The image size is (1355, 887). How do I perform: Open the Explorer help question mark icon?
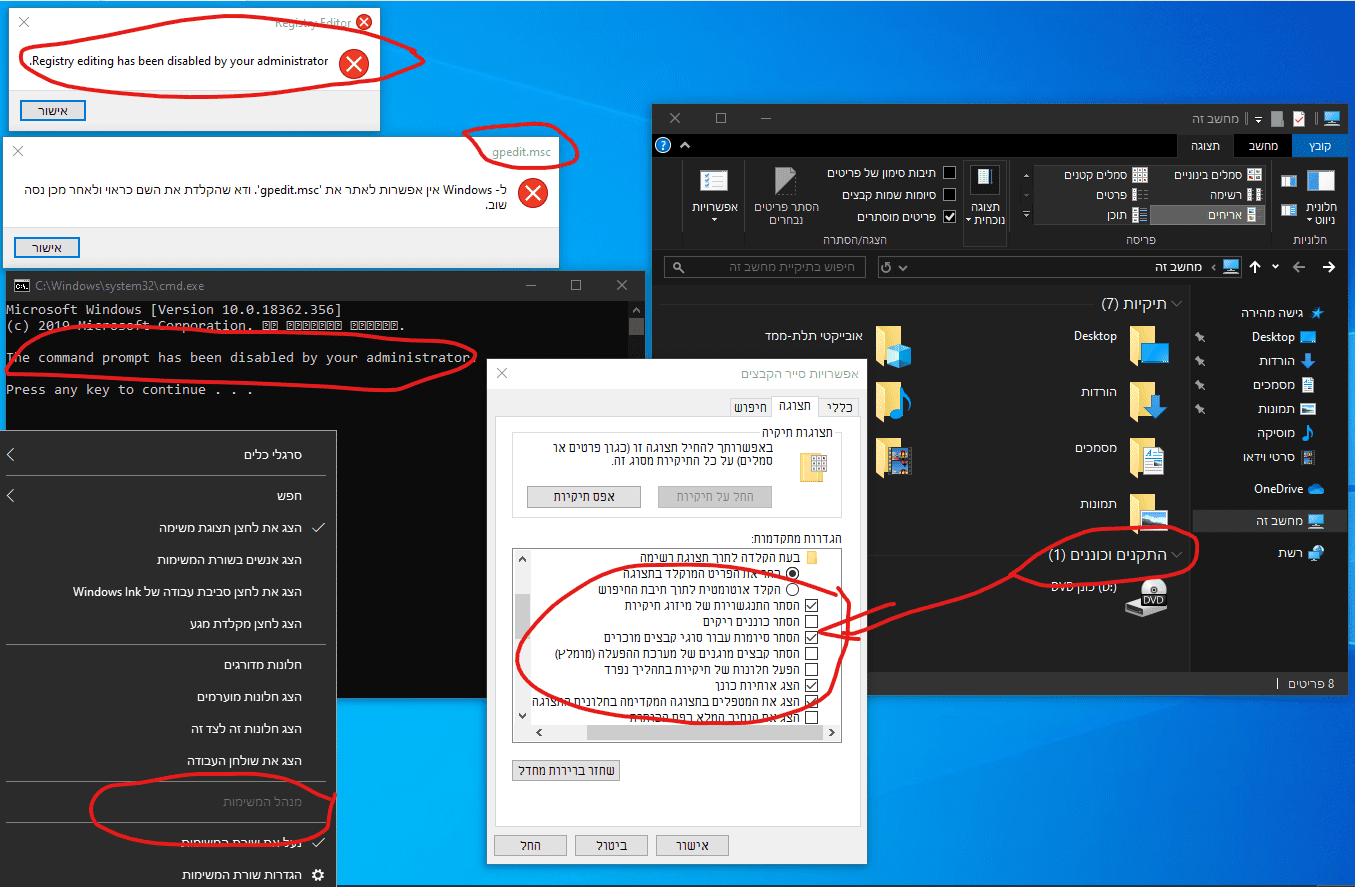pos(662,145)
